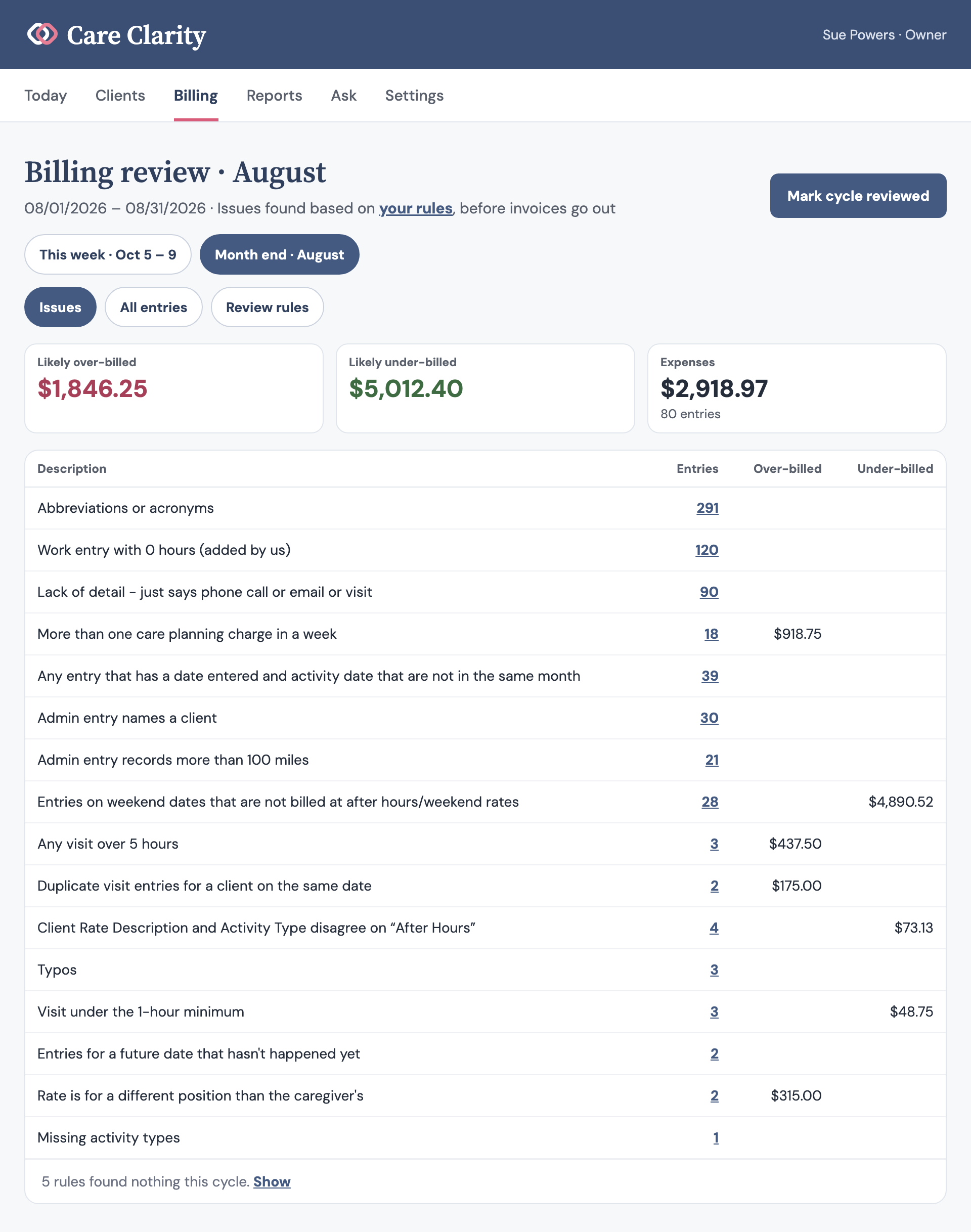Click the Care Clarity logo icon
Image resolution: width=971 pixels, height=1232 pixels.
pyautogui.click(x=42, y=34)
